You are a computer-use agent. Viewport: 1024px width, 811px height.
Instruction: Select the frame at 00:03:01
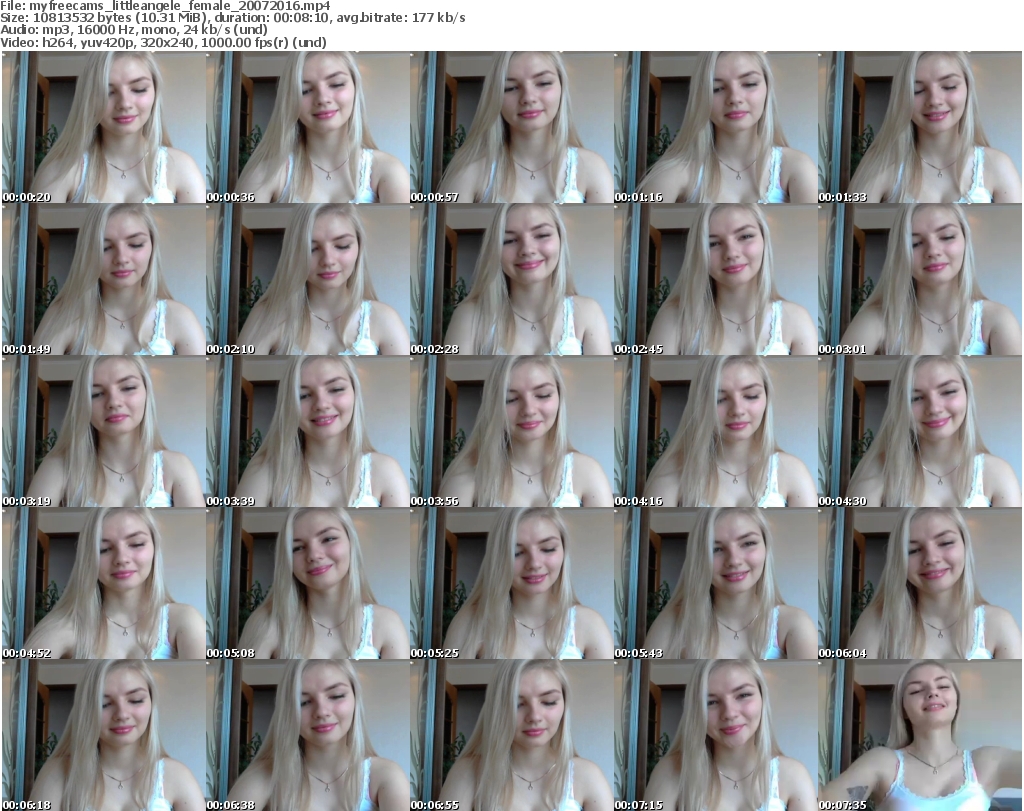[x=920, y=279]
